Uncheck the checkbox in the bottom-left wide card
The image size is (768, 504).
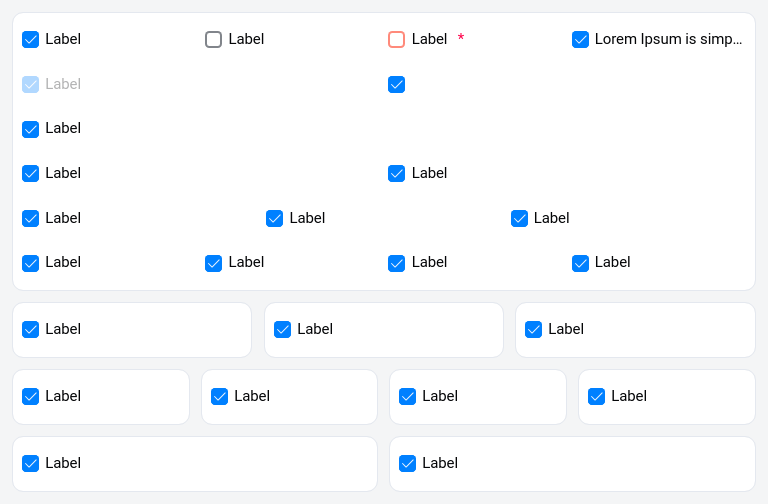click(30, 463)
